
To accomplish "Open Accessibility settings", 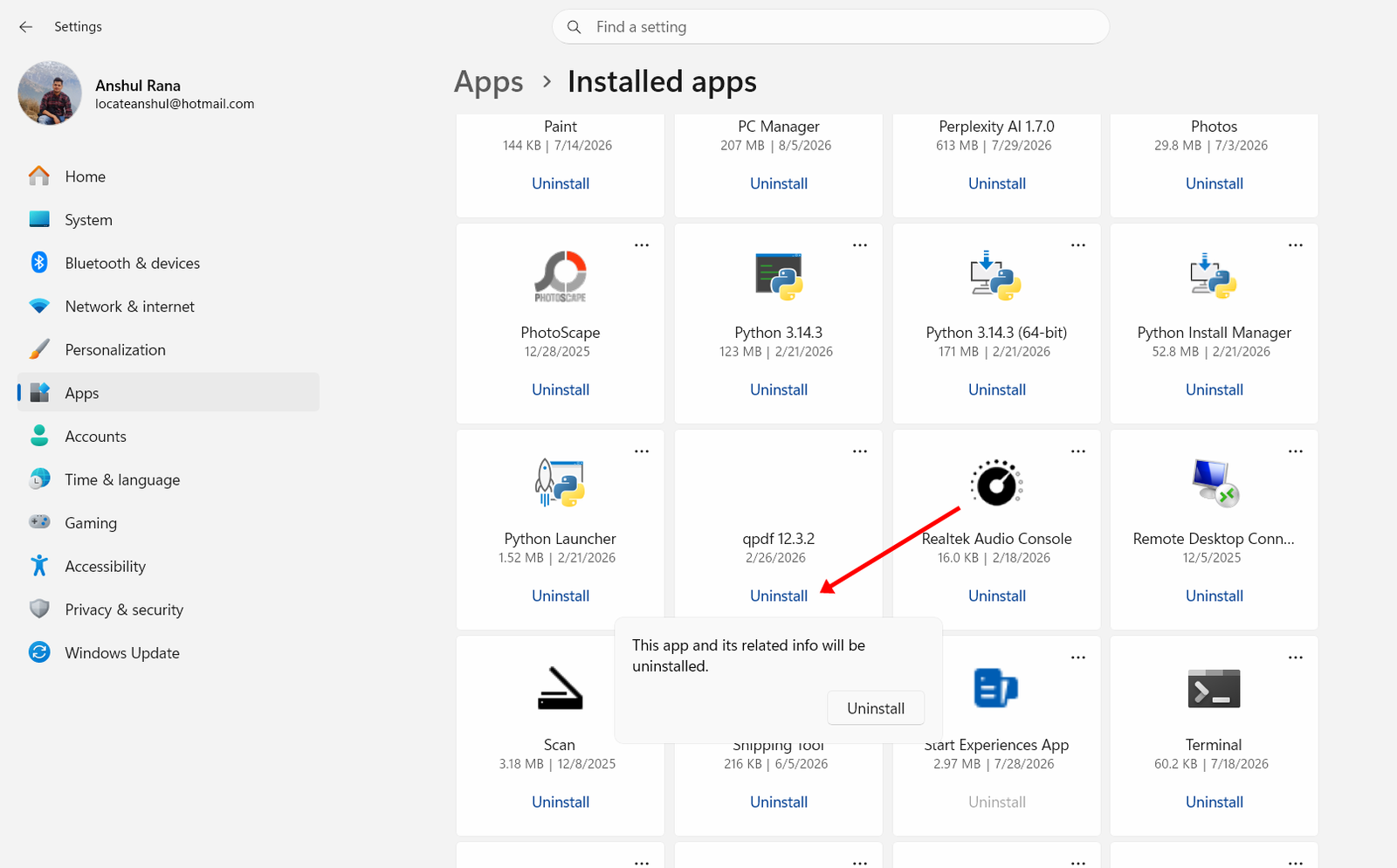I will tap(169, 567).
